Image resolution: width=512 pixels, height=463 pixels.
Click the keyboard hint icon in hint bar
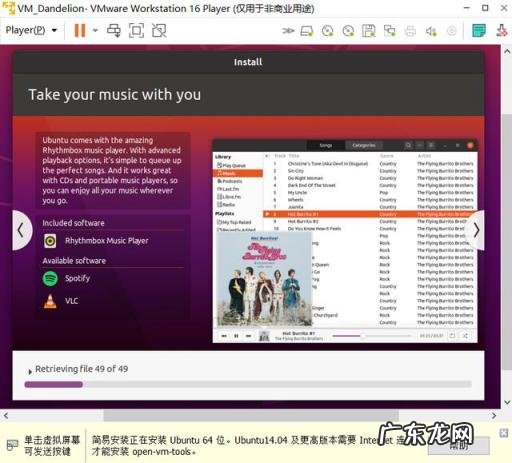click(12, 446)
